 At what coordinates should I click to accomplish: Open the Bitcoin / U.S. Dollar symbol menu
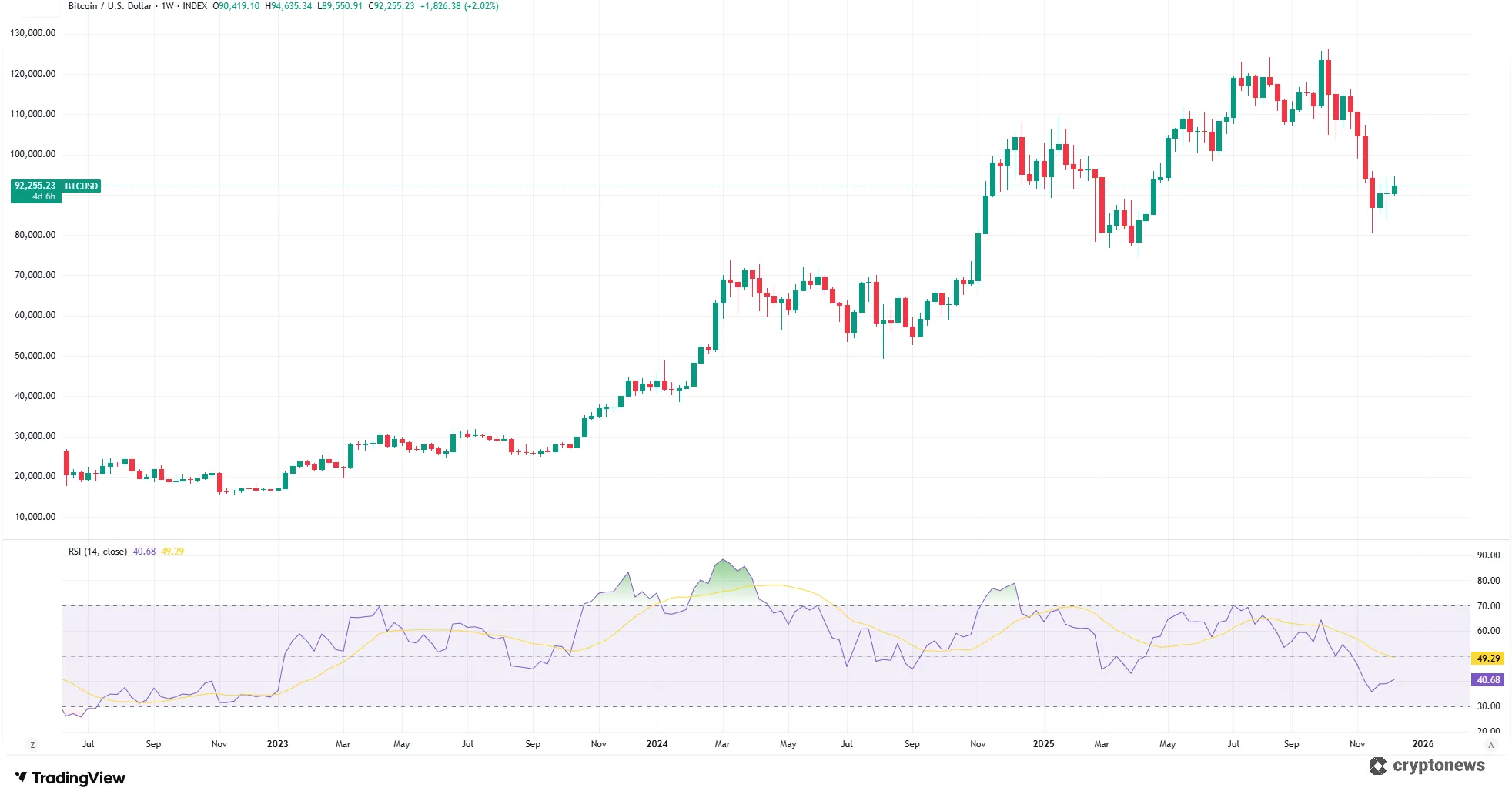(x=110, y=6)
